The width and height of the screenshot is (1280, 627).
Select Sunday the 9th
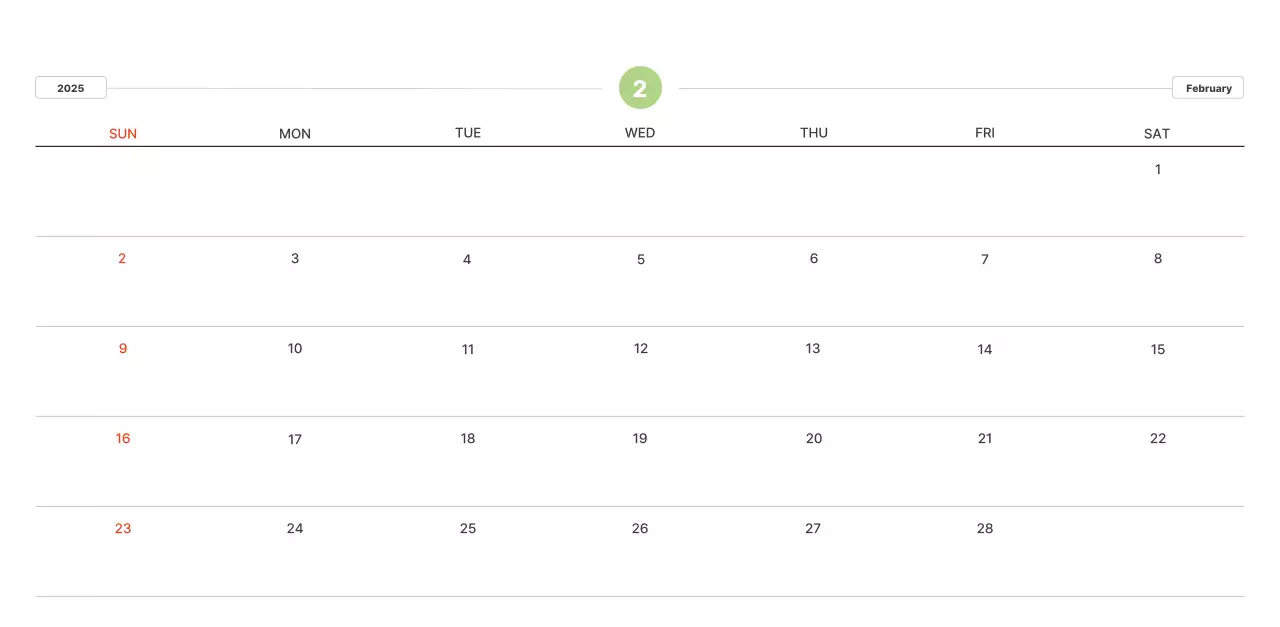tap(123, 348)
